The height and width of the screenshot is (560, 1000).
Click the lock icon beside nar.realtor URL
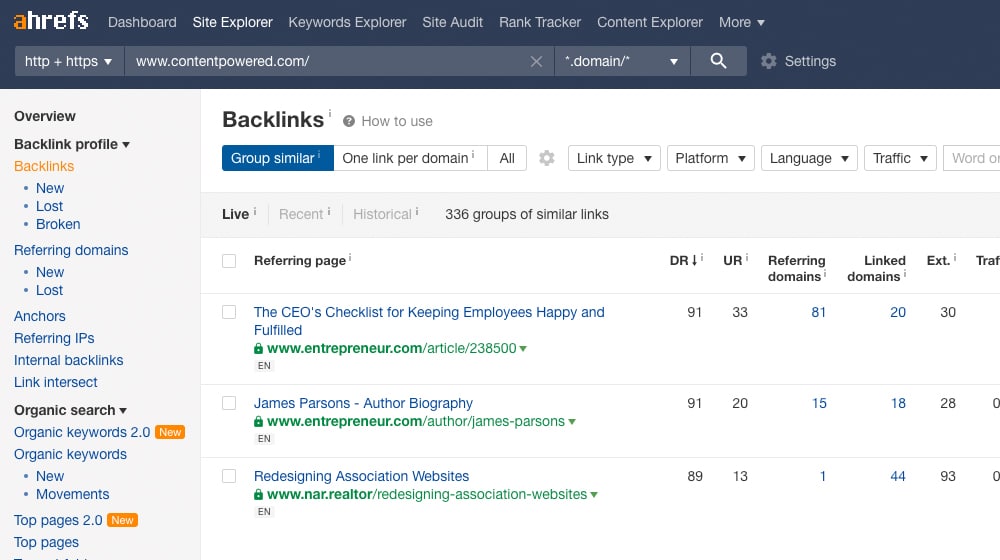258,494
